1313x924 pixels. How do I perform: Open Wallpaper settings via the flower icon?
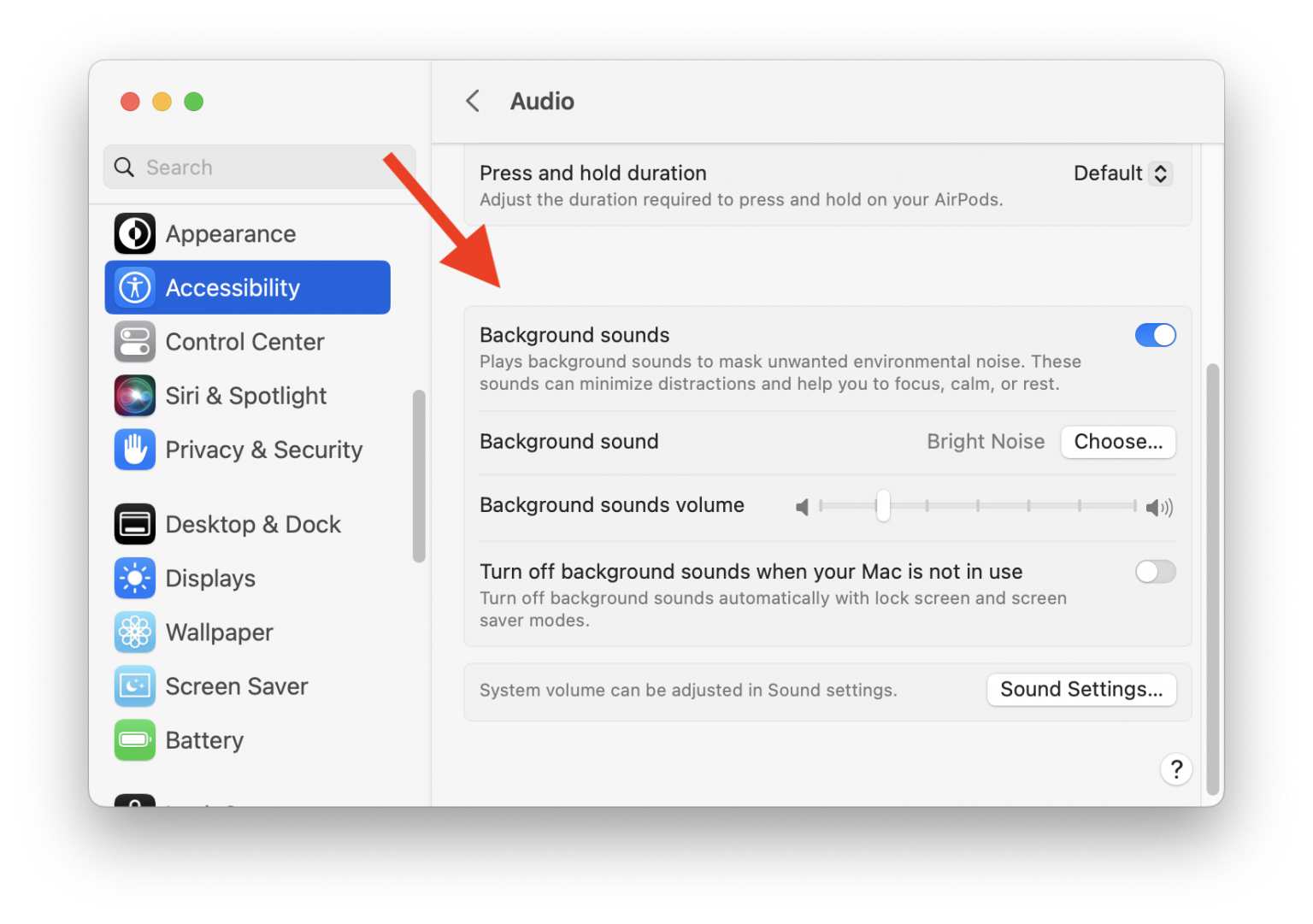pyautogui.click(x=134, y=632)
